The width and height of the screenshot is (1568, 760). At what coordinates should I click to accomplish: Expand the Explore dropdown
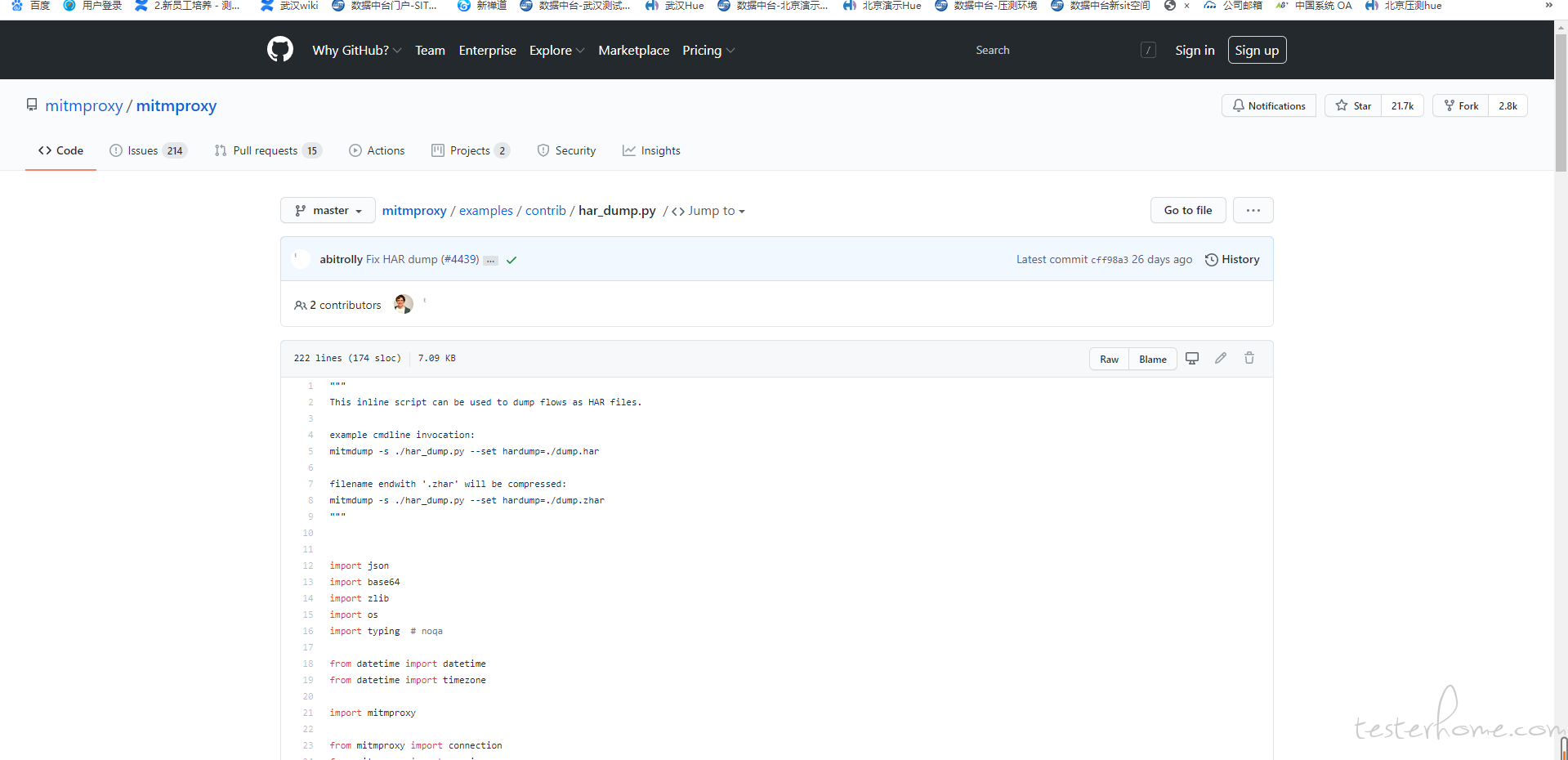tap(556, 50)
